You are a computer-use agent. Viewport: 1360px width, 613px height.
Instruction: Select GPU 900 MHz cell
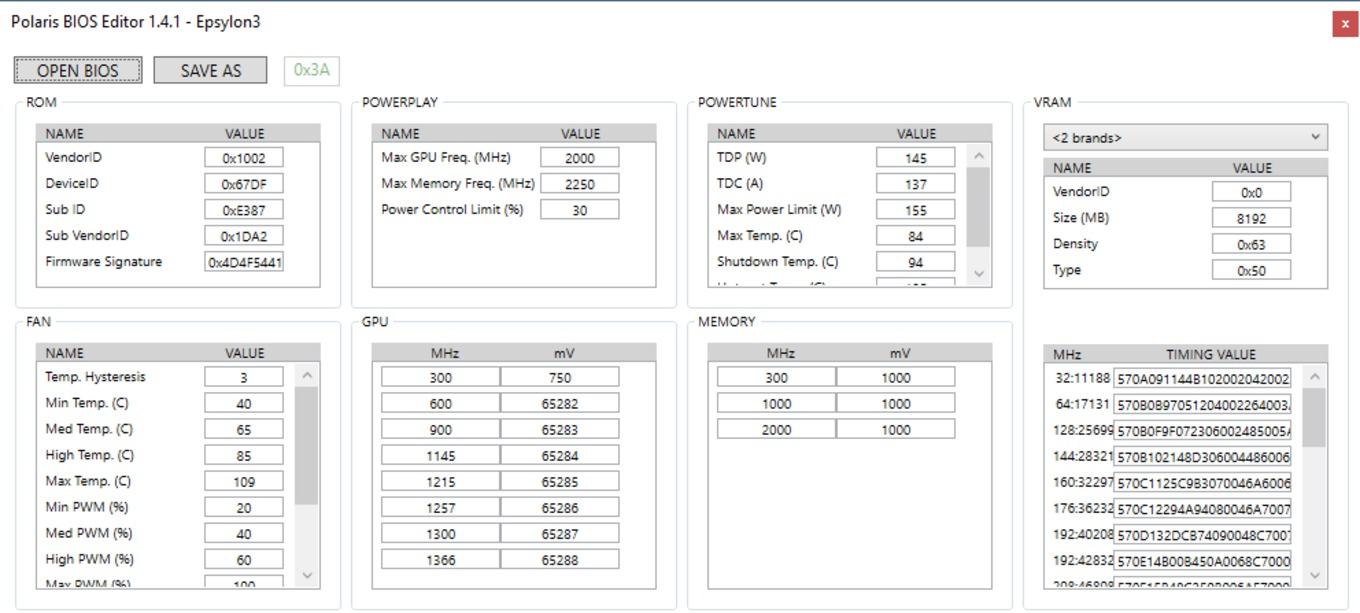click(441, 429)
